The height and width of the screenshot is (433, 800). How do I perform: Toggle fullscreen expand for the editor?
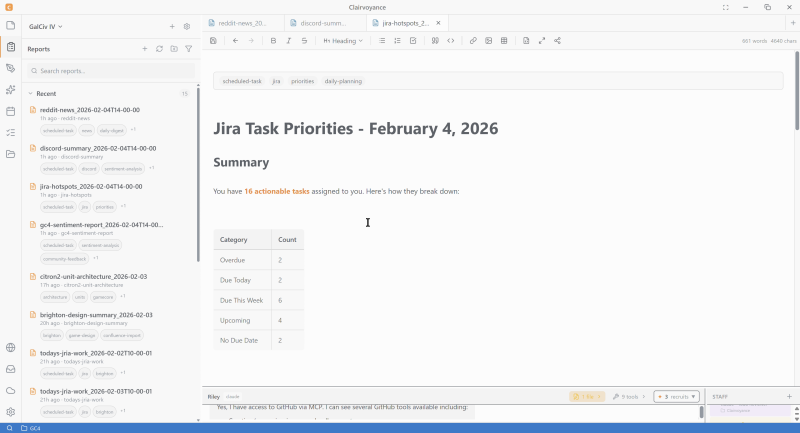(x=542, y=41)
